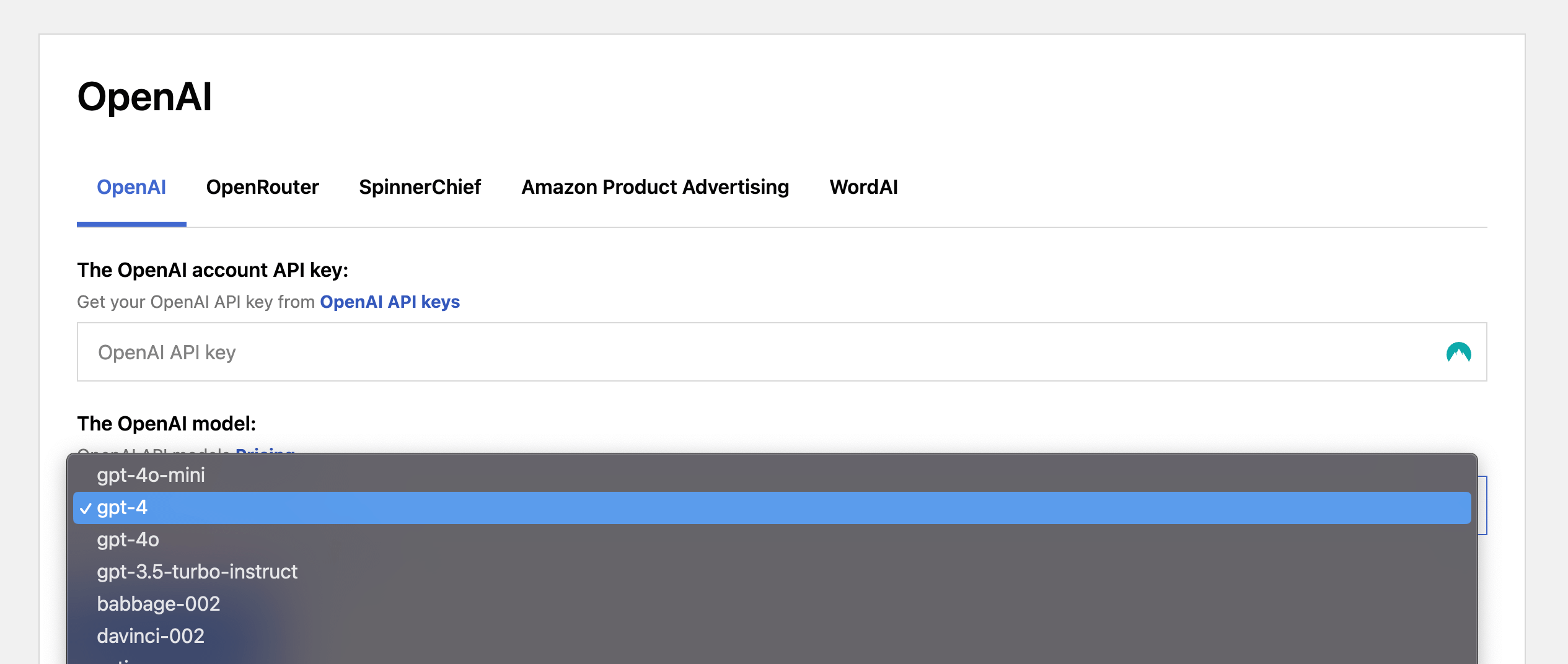Select davinci-002 model option
Viewport: 1568px width, 664px height.
(151, 636)
